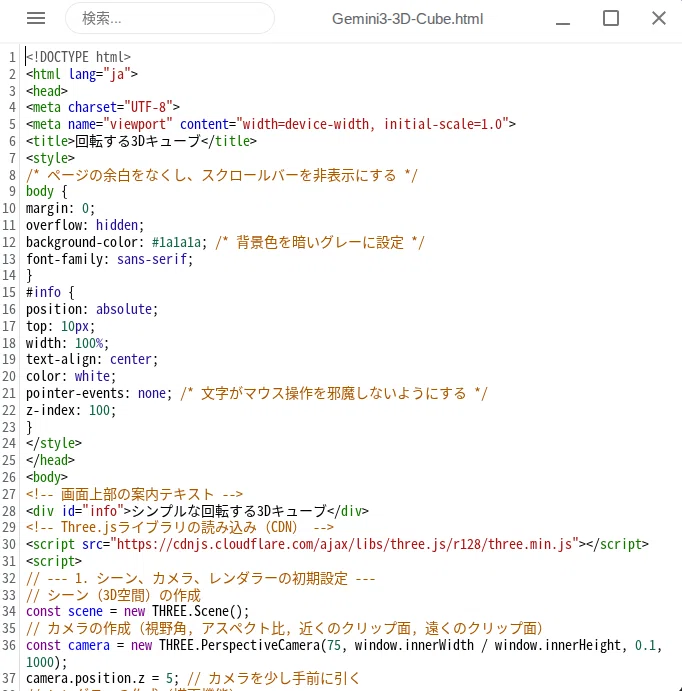This screenshot has height=691, width=682.
Task: Click the overflow: hidden; declaration
Action: click(85, 225)
